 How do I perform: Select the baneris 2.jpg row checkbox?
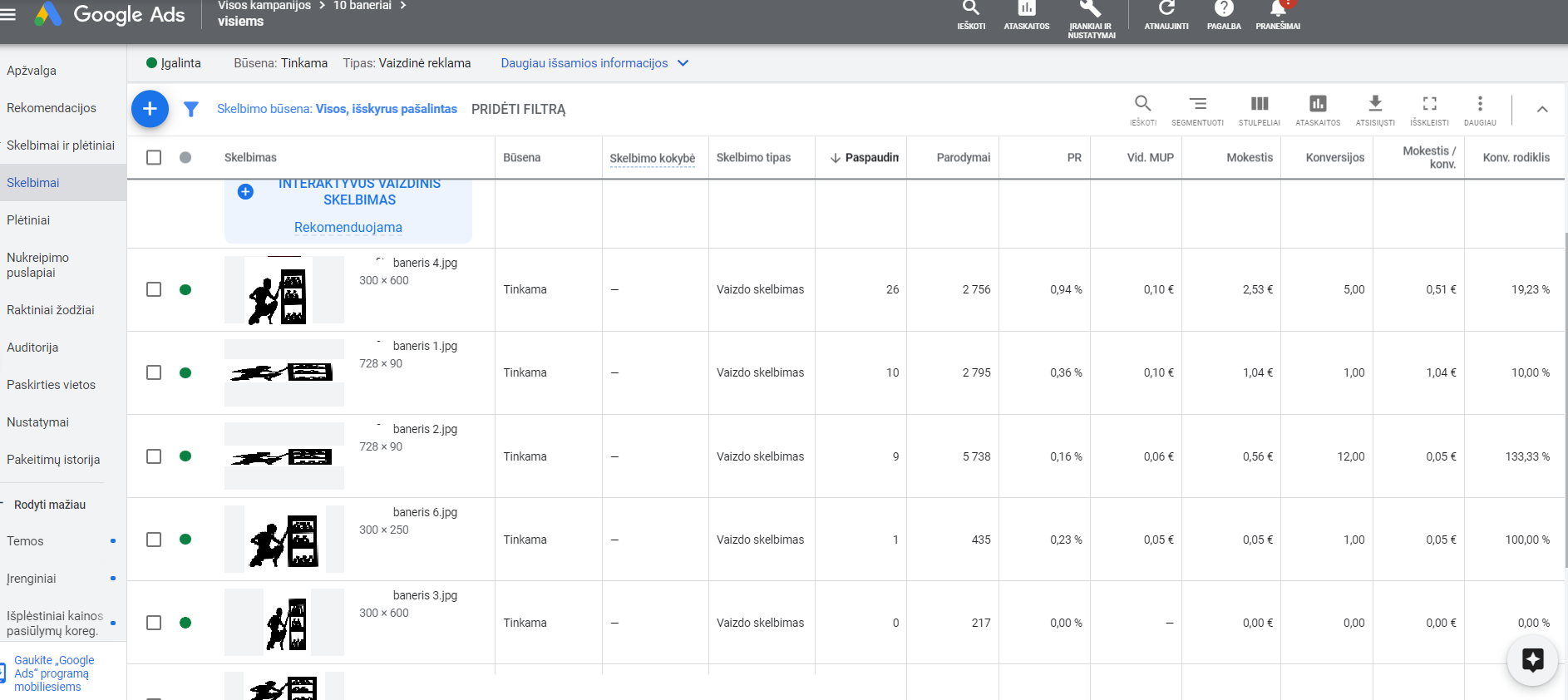pyautogui.click(x=154, y=456)
